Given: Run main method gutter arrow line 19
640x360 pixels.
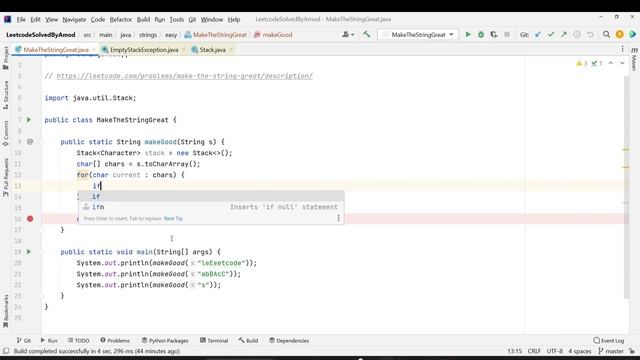Looking at the screenshot, I should click(x=29, y=251).
